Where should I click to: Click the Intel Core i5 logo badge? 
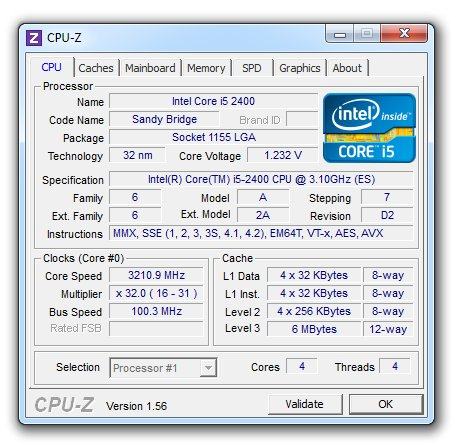coord(369,128)
